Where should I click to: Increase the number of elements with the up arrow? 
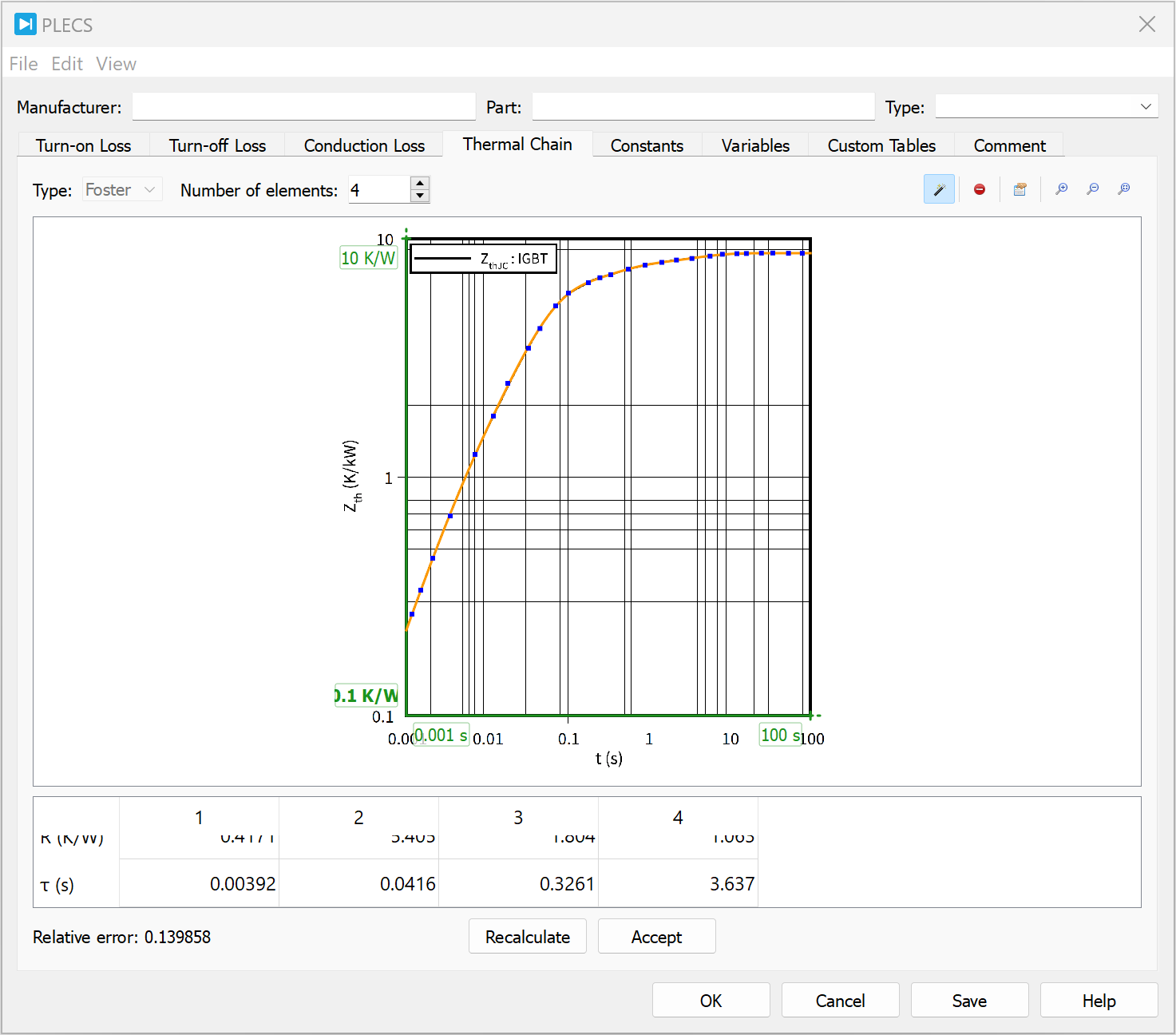(x=420, y=183)
